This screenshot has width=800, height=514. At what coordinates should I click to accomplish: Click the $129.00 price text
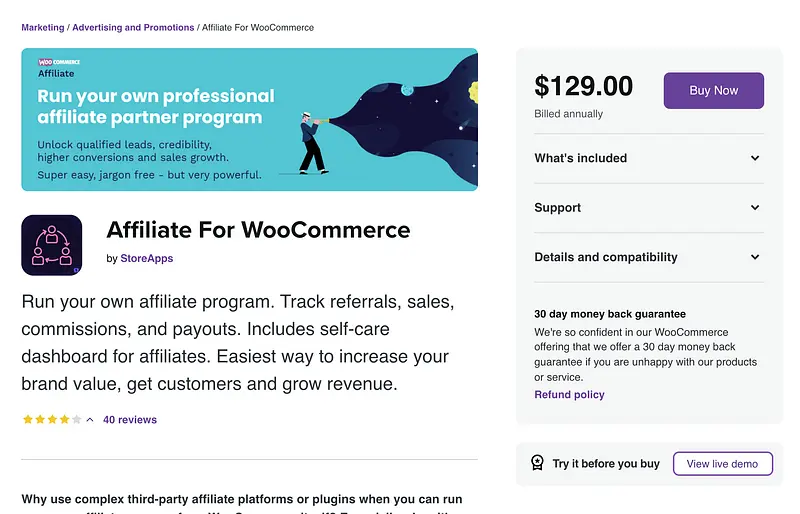[583, 87]
